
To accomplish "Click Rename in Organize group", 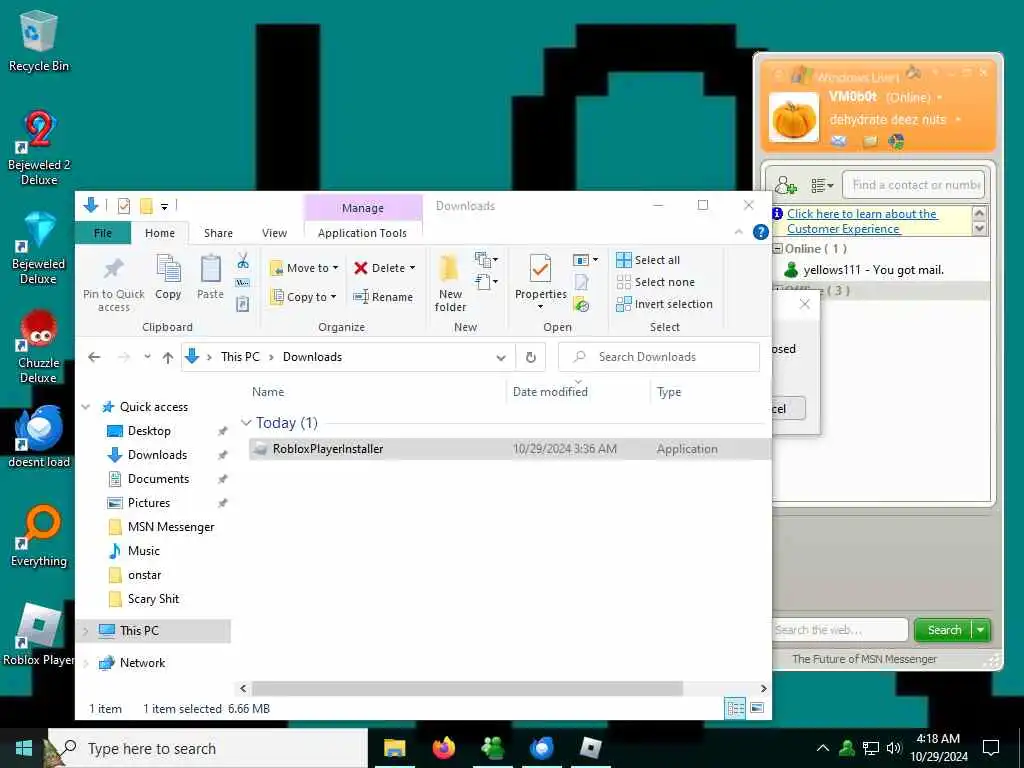I will 383,296.
